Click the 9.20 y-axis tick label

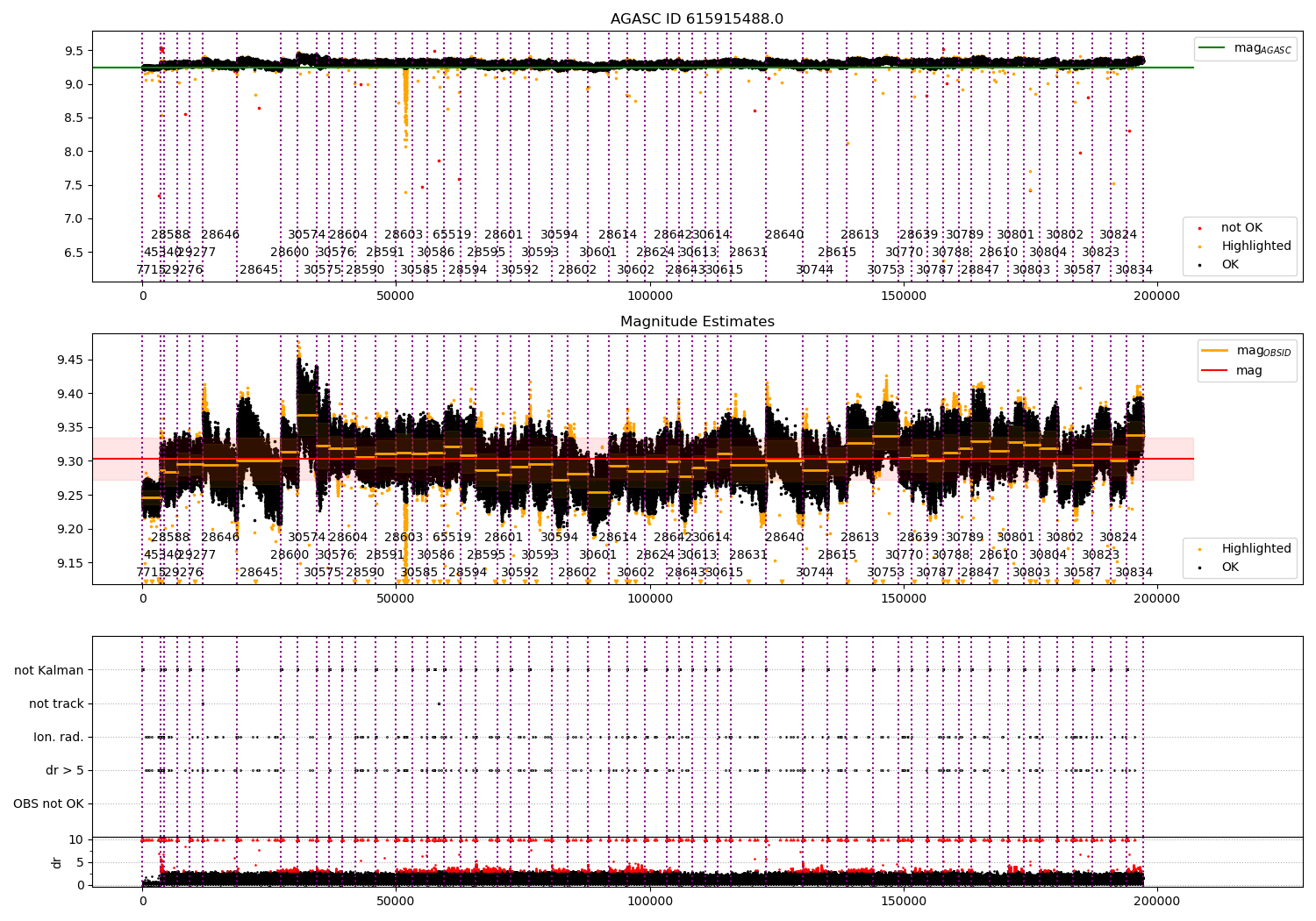click(70, 529)
